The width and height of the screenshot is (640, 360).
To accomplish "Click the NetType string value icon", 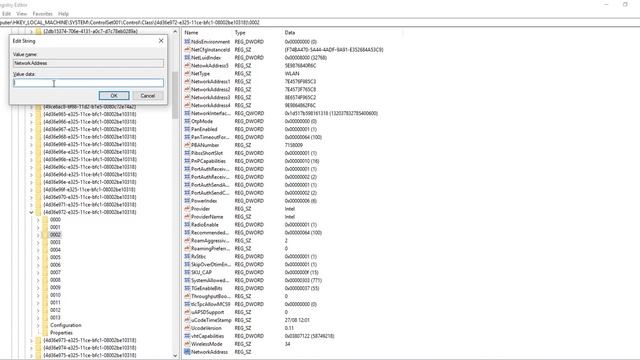I will [x=187, y=73].
